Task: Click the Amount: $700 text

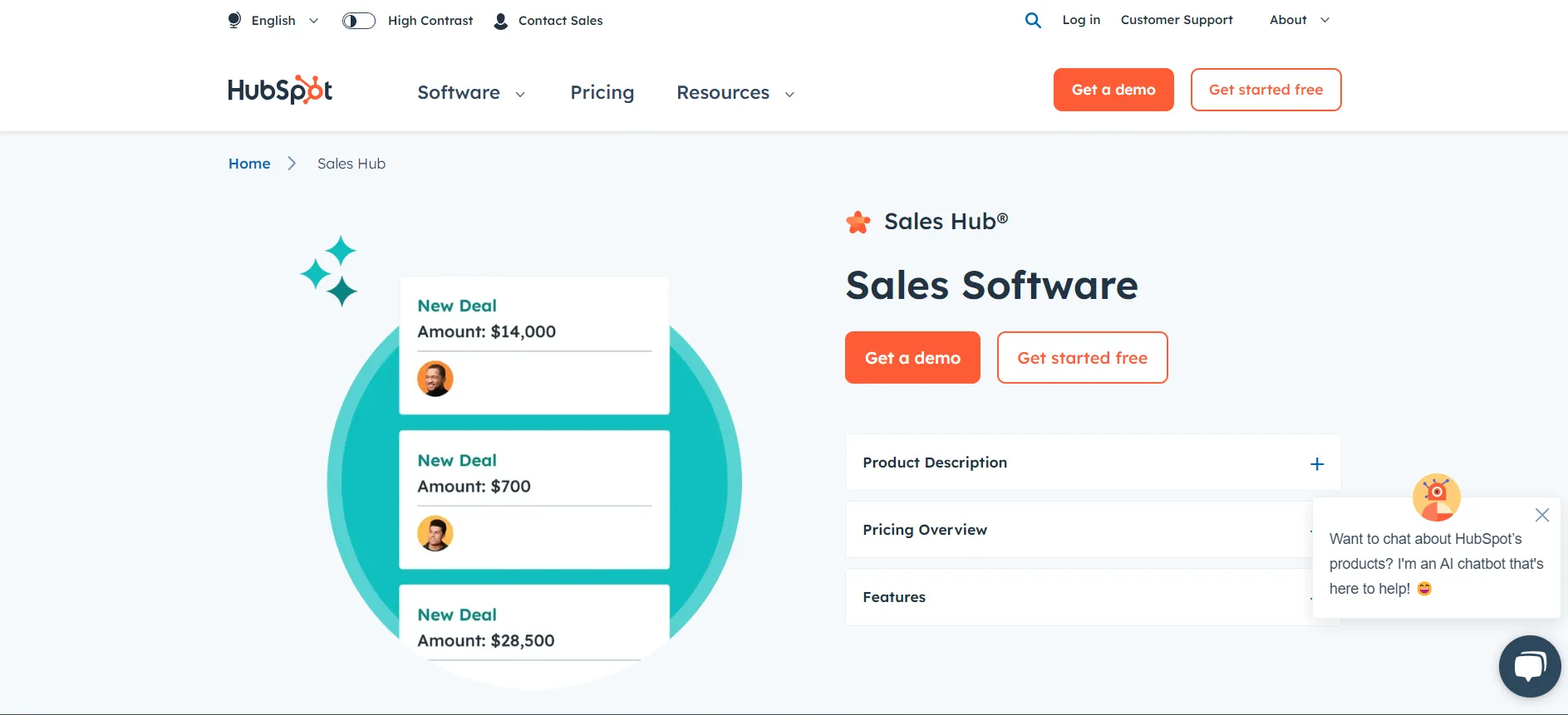Action: coord(474,486)
